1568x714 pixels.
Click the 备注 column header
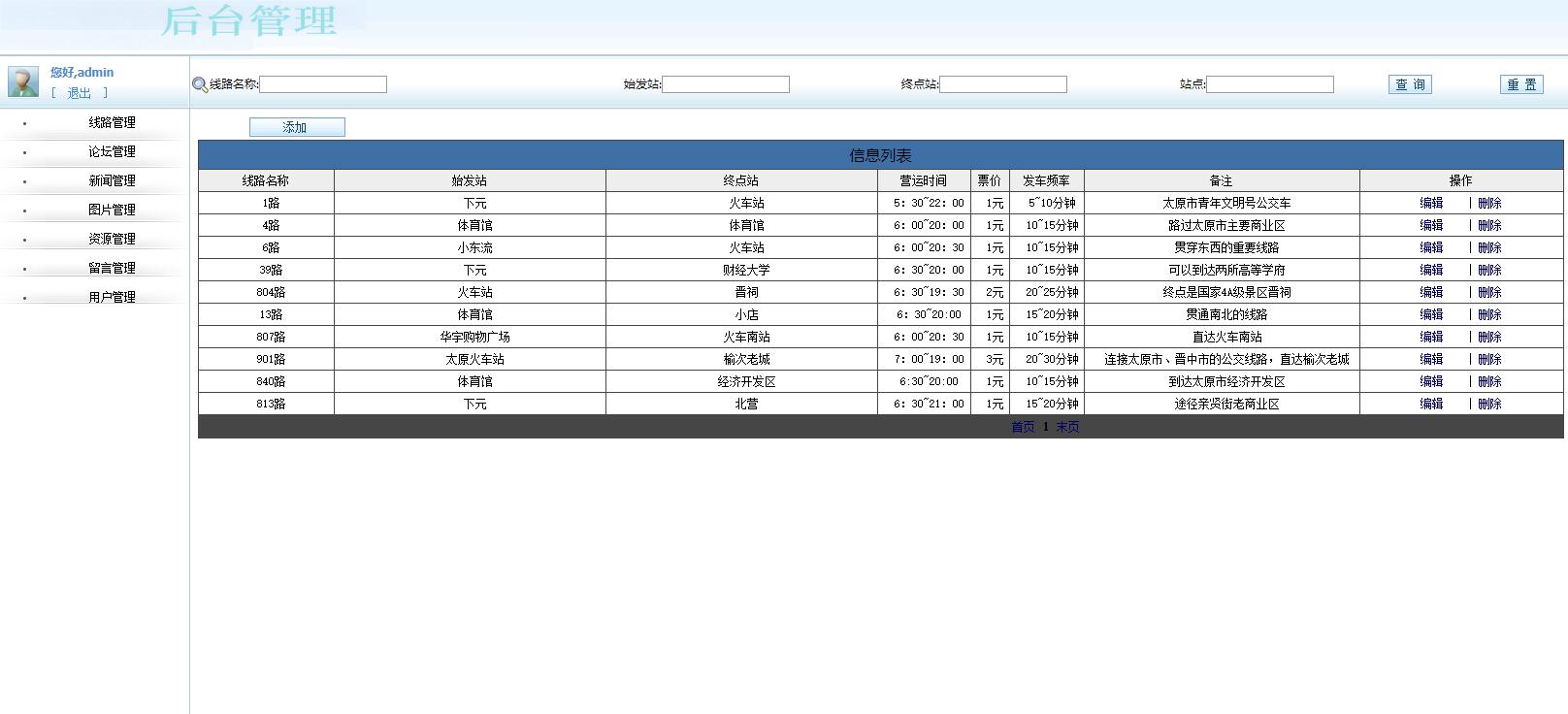pyautogui.click(x=1222, y=180)
